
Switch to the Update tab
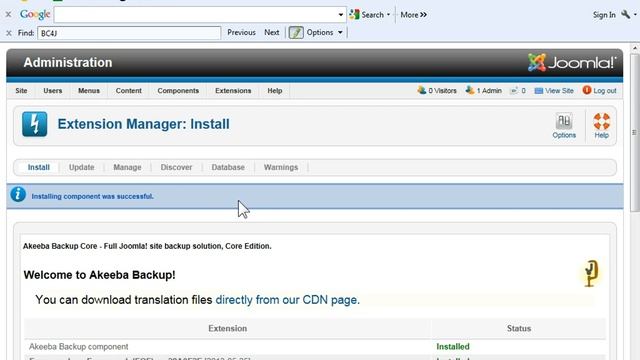pos(82,167)
